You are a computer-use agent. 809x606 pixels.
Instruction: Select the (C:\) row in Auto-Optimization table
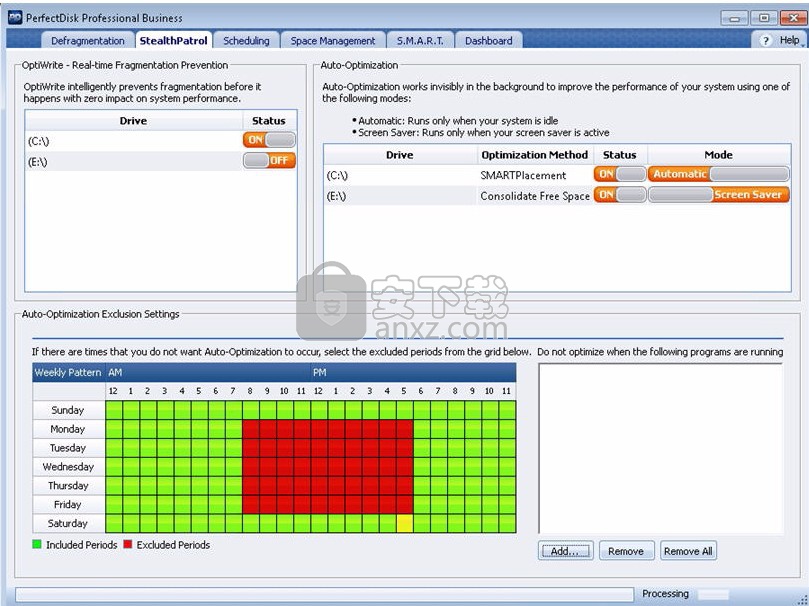click(557, 175)
